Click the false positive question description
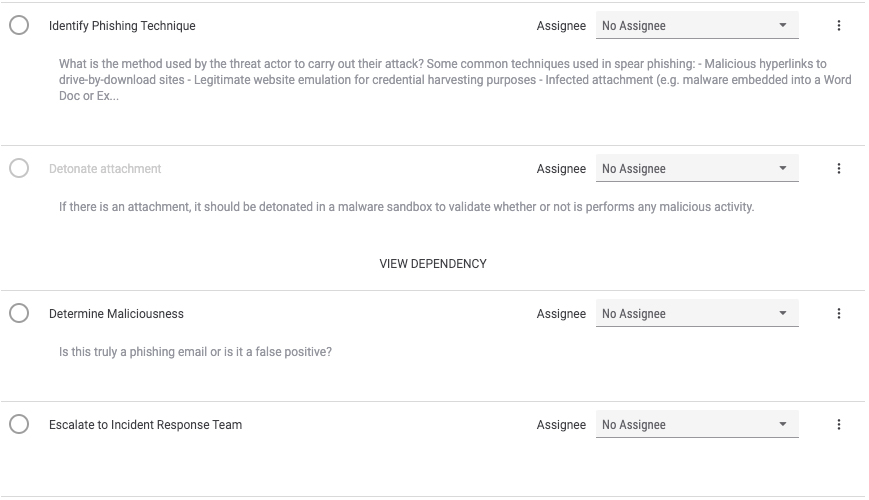The image size is (869, 500). 195,352
